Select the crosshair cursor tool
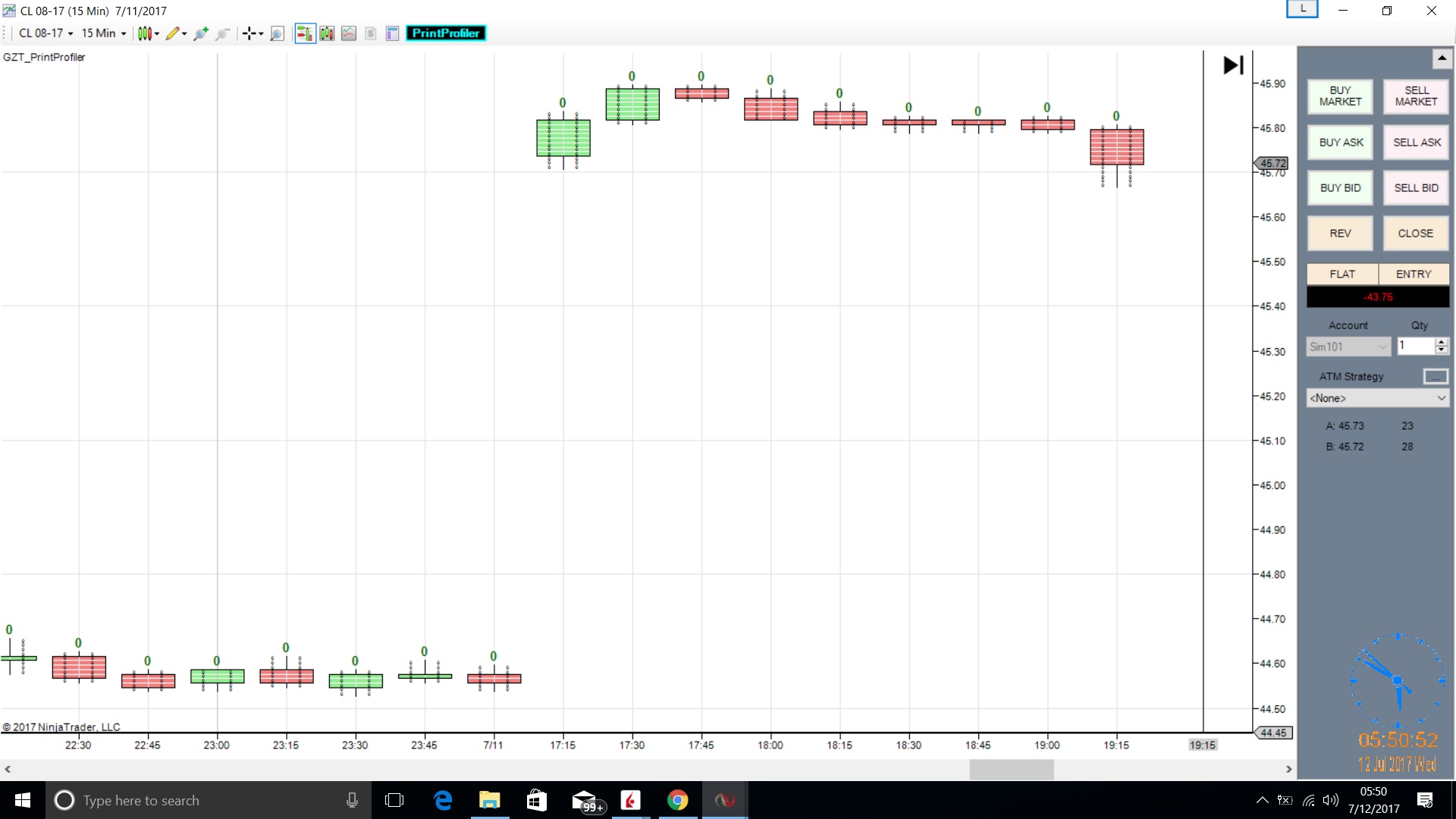The width and height of the screenshot is (1456, 819). click(249, 33)
